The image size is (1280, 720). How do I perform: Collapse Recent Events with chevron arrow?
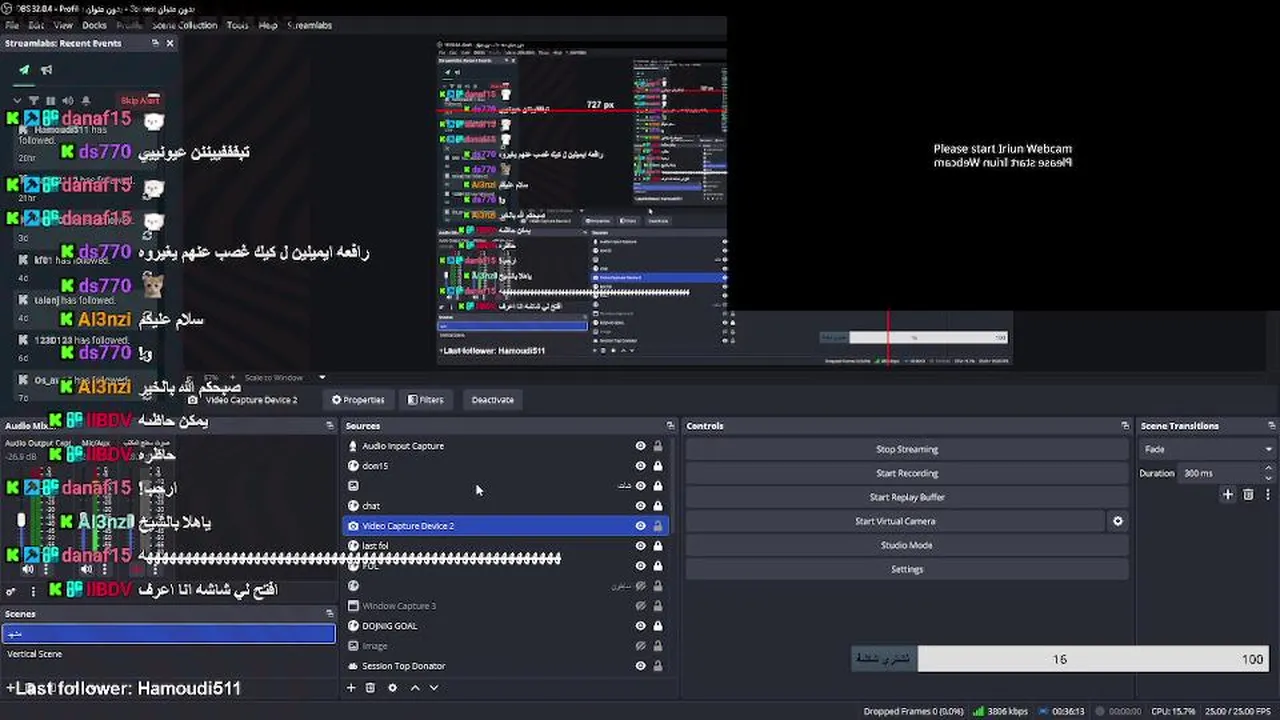pos(17,101)
